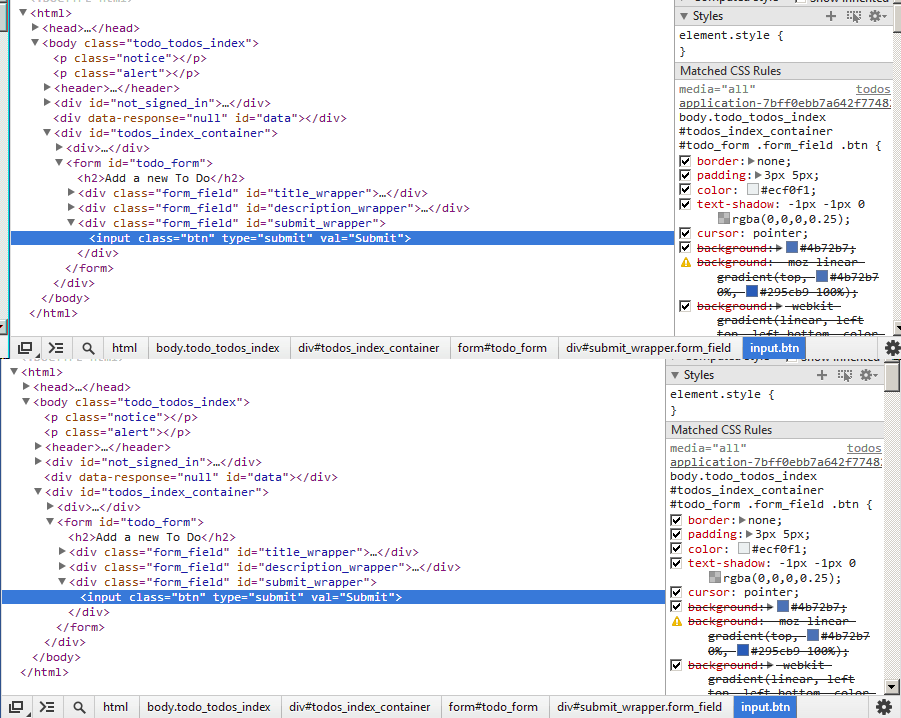
Task: Open application-7bff0ebb7a642f7748 link in upper panel
Action: pyautogui.click(x=784, y=103)
